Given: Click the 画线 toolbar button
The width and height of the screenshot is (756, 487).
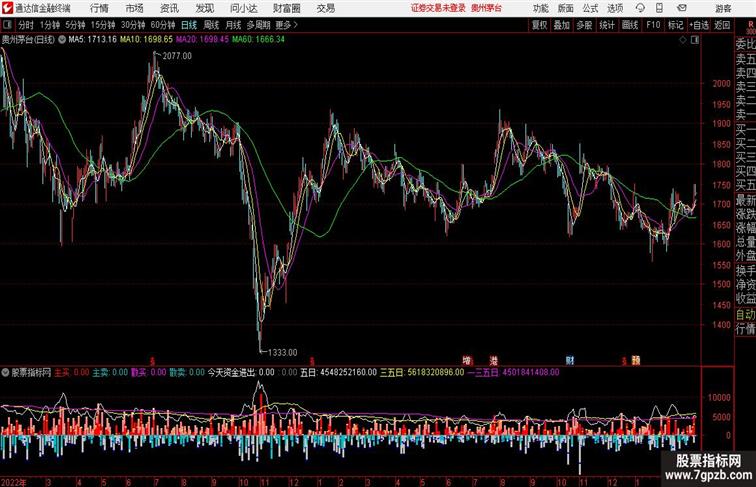Looking at the screenshot, I should 630,25.
